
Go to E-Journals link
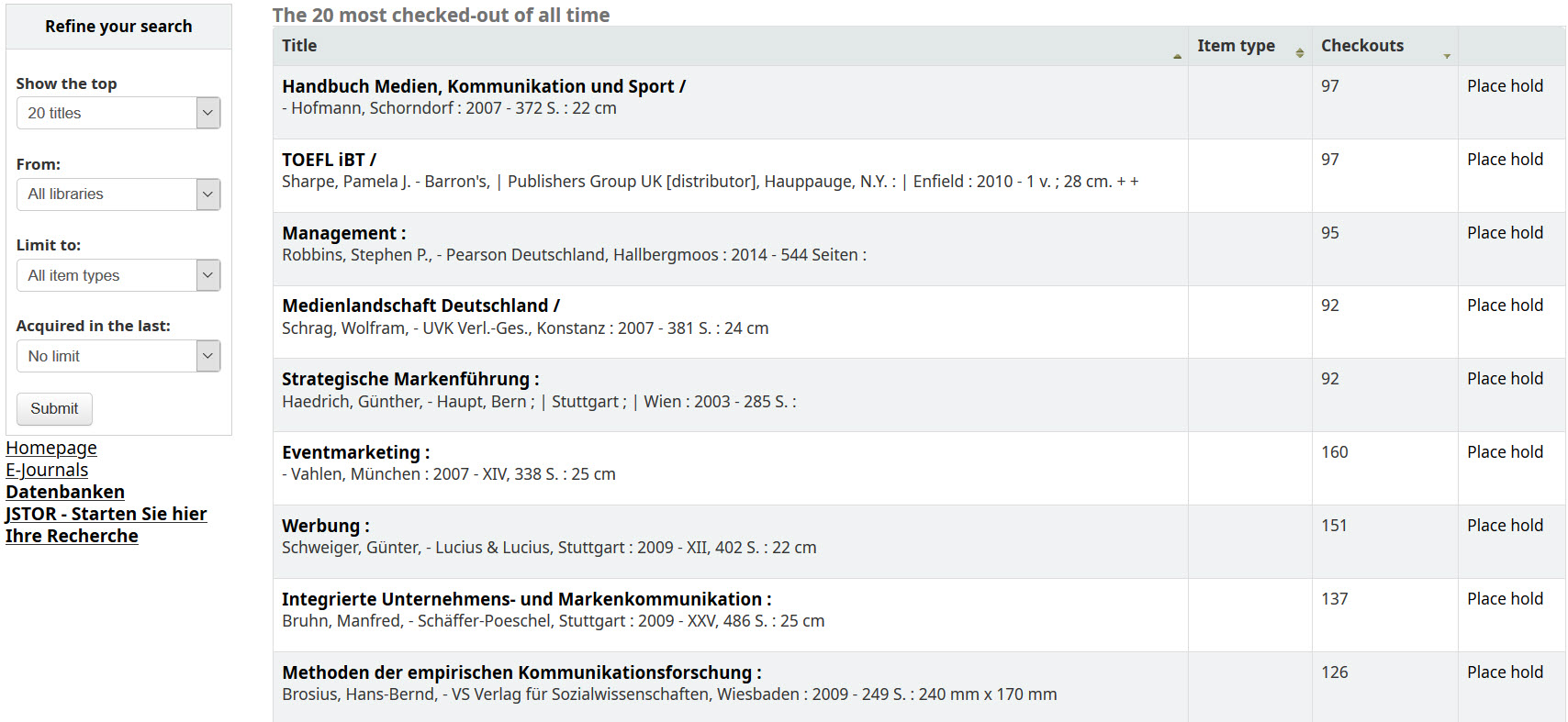tap(47, 470)
